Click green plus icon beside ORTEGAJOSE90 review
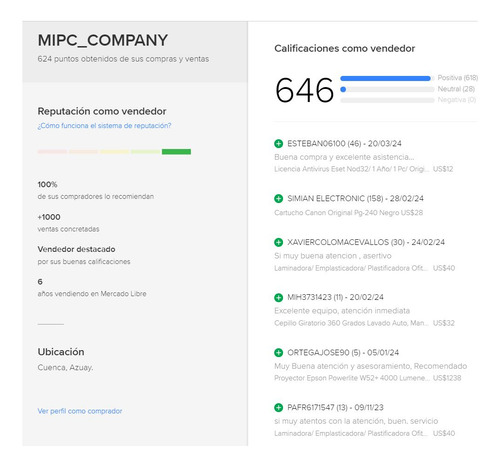The width and height of the screenshot is (500, 467). [278, 353]
